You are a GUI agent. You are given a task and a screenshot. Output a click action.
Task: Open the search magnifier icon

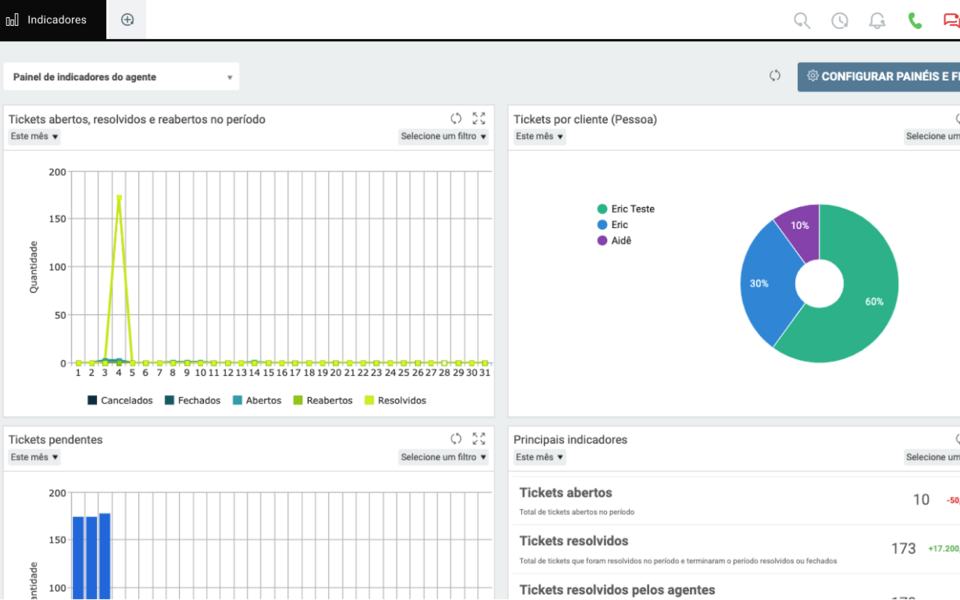(x=801, y=20)
